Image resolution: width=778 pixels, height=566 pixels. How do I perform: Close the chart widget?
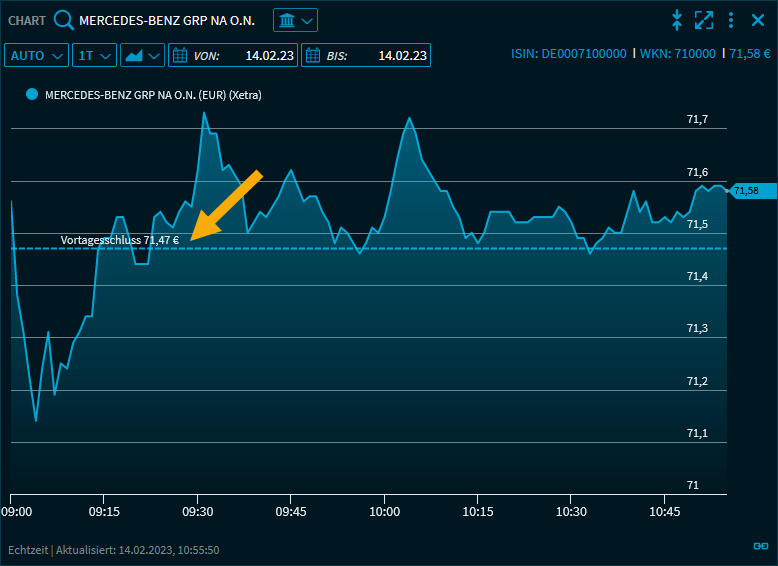click(x=758, y=20)
